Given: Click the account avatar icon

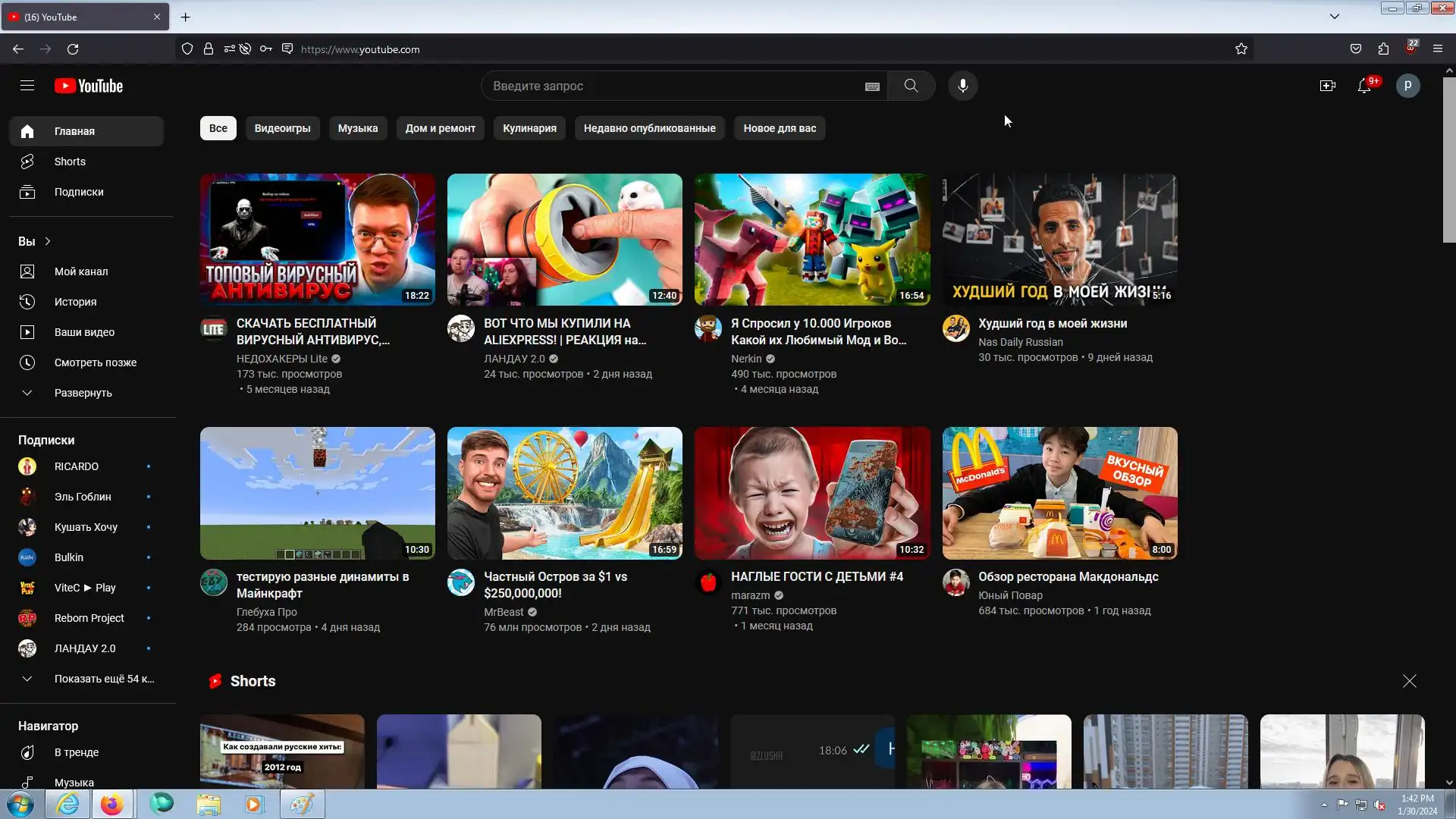Looking at the screenshot, I should pos(1407,86).
